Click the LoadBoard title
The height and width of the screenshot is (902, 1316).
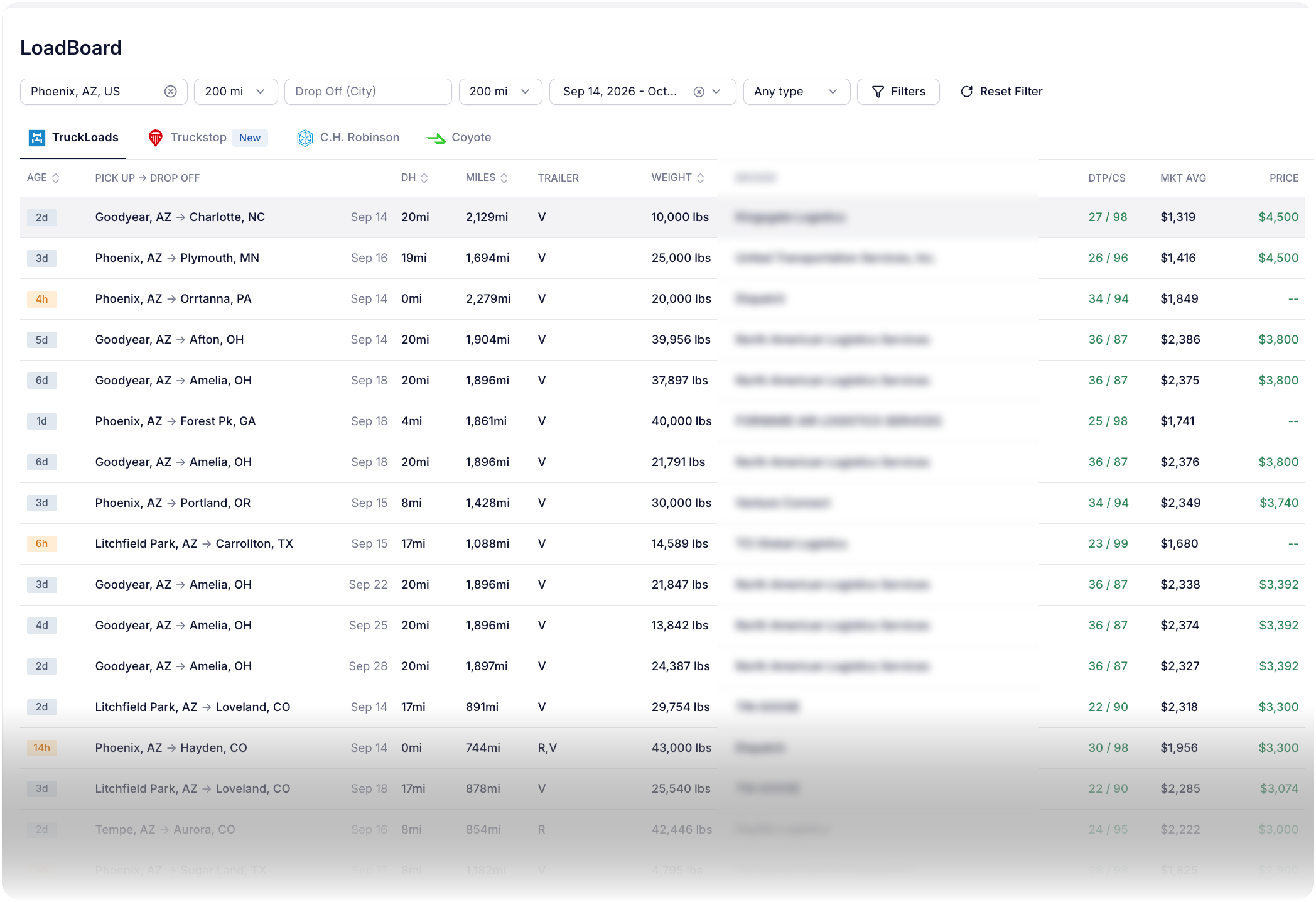[71, 48]
